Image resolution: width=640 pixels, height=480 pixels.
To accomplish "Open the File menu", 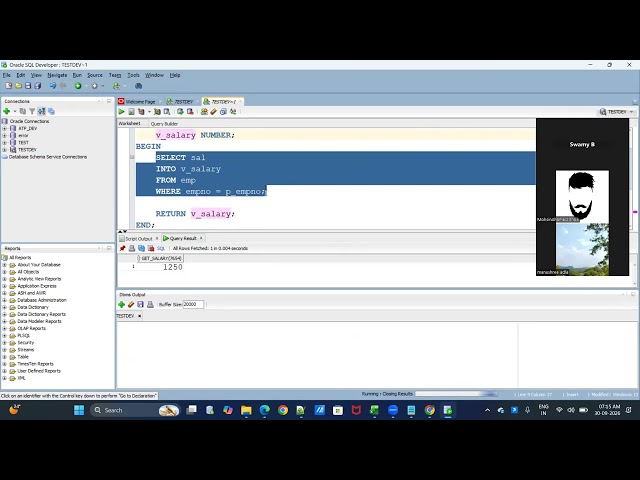I will pos(7,75).
